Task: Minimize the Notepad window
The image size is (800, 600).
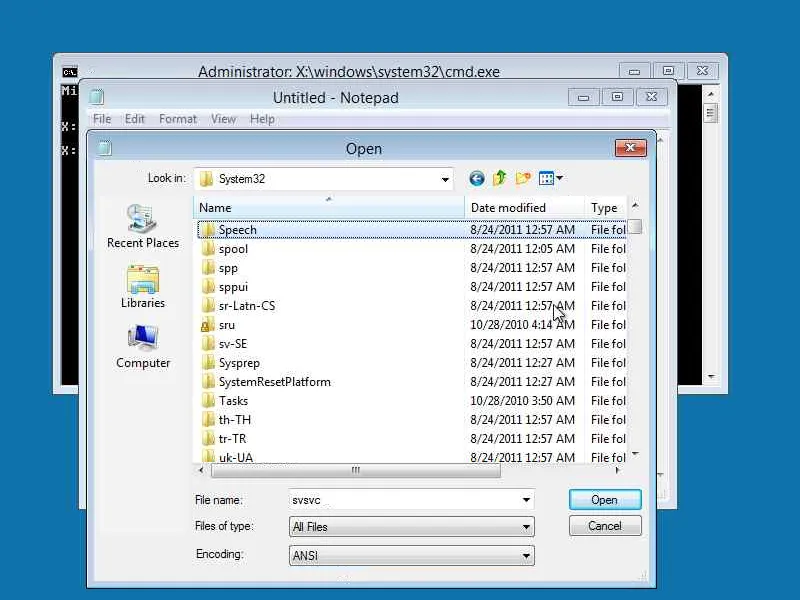Action: [x=584, y=97]
